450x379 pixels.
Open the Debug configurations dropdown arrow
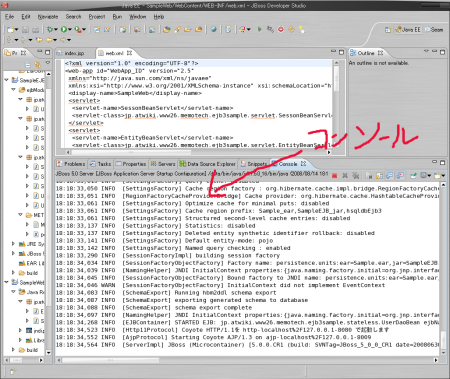pyautogui.click(x=56, y=30)
